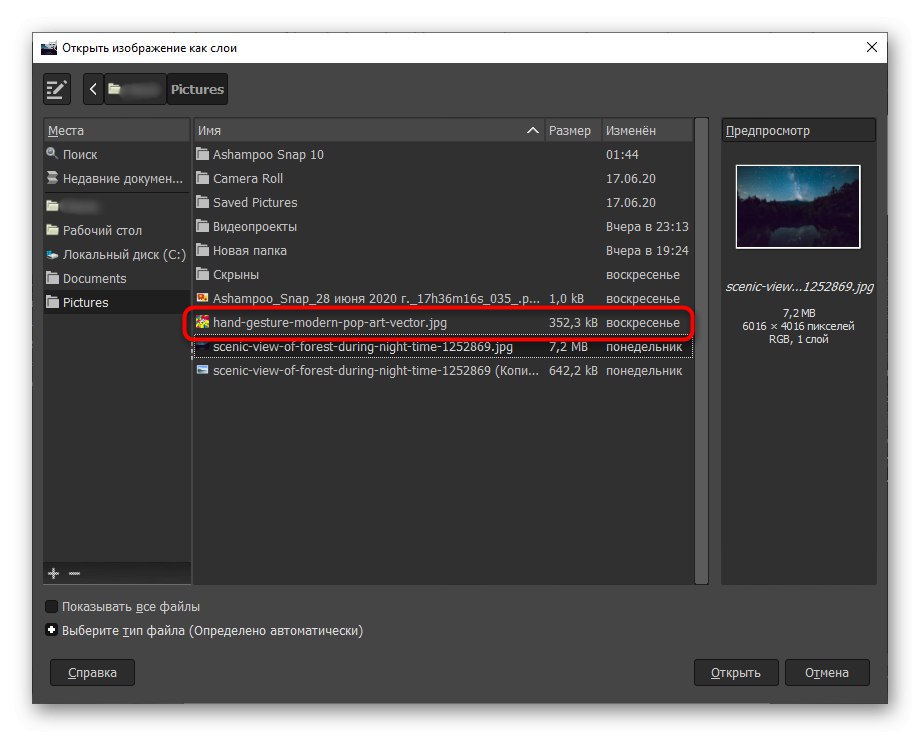Click the GIMP icon in title bar
The image size is (920, 736).
[x=49, y=48]
